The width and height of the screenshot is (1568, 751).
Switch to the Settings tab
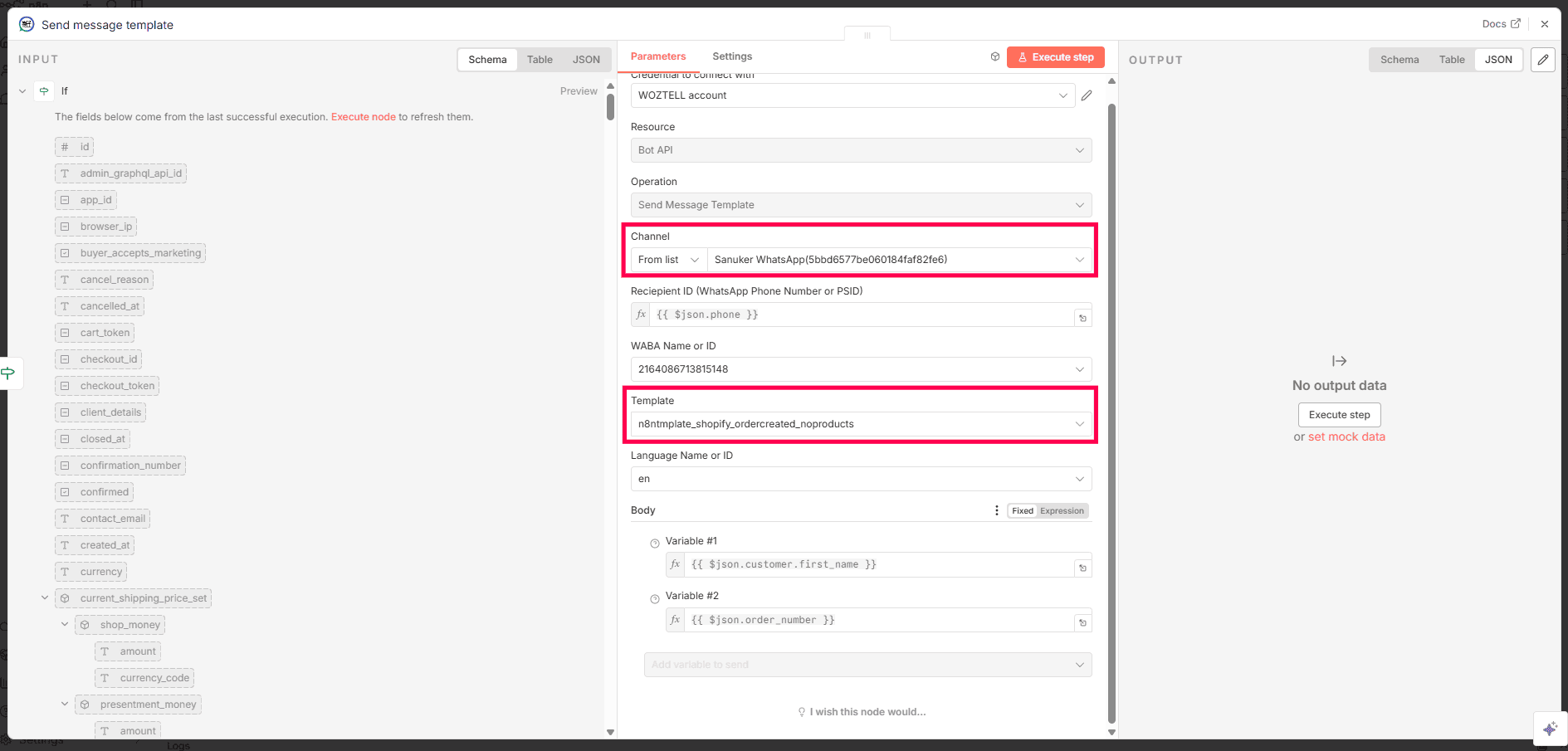(731, 56)
